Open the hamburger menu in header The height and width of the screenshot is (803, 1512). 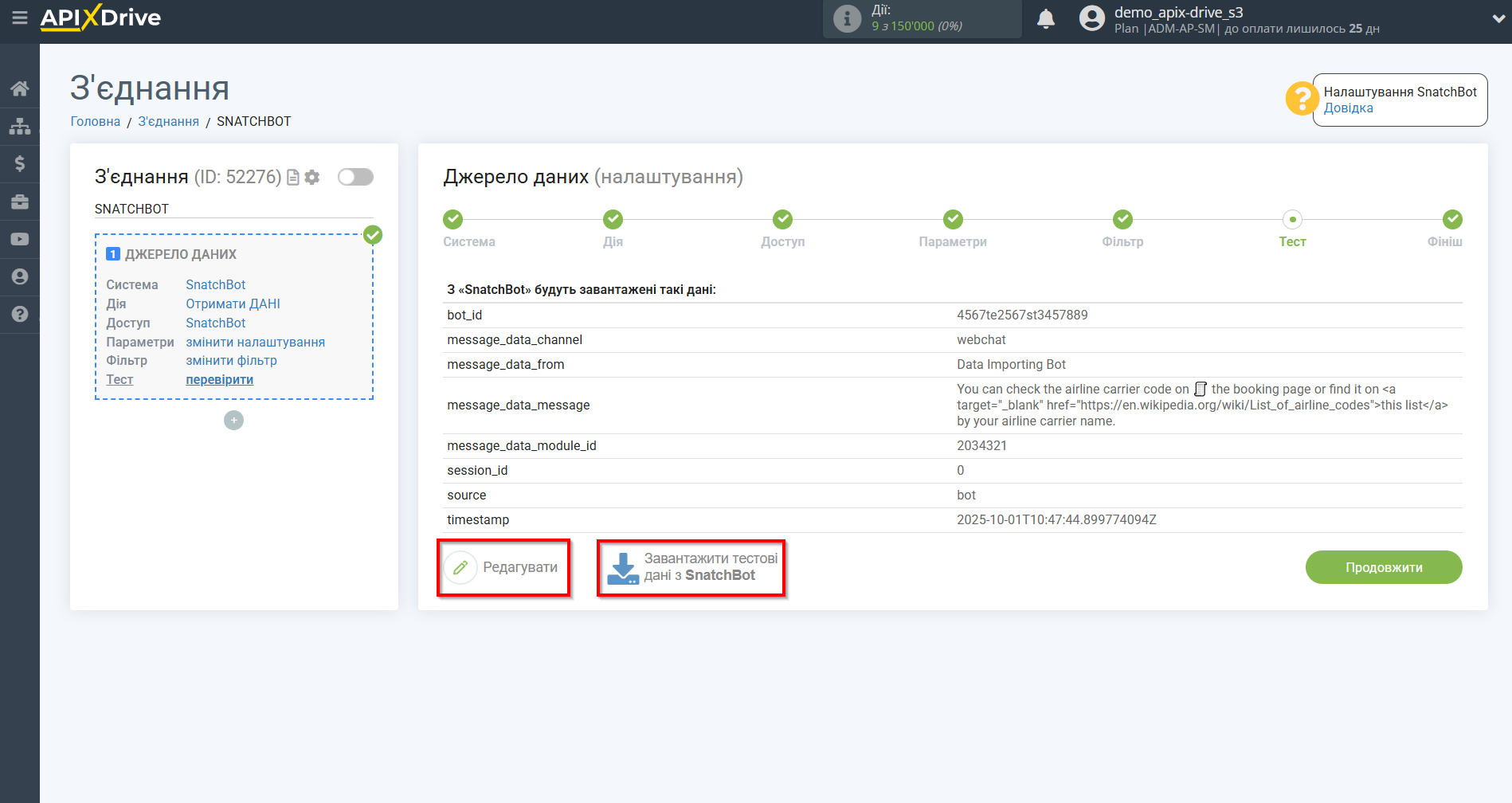pyautogui.click(x=20, y=18)
